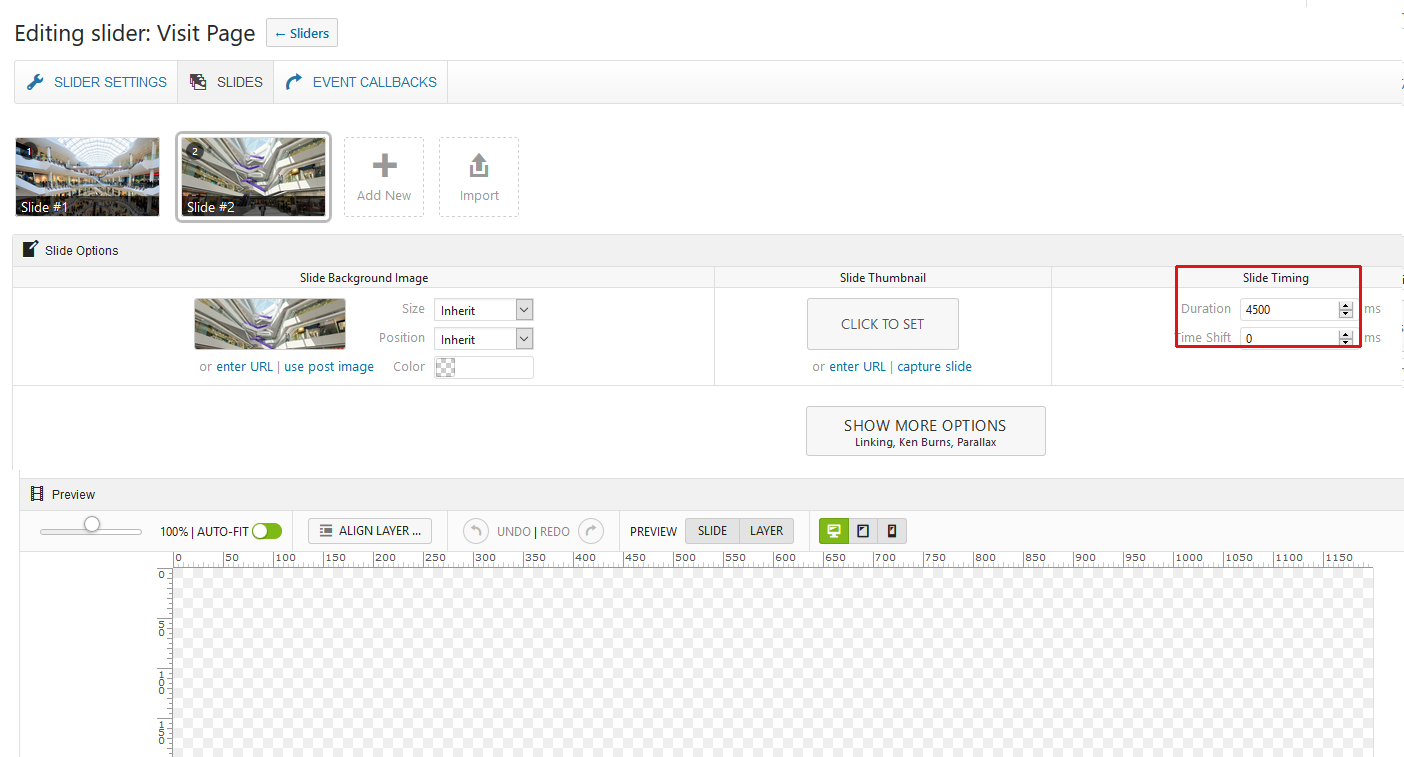Click the redo arrow icon
The image size is (1404, 757).
[592, 531]
